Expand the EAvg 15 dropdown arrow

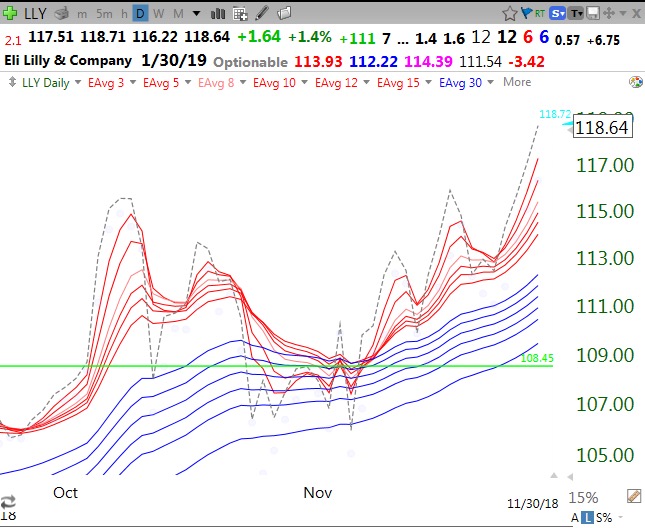(x=428, y=82)
